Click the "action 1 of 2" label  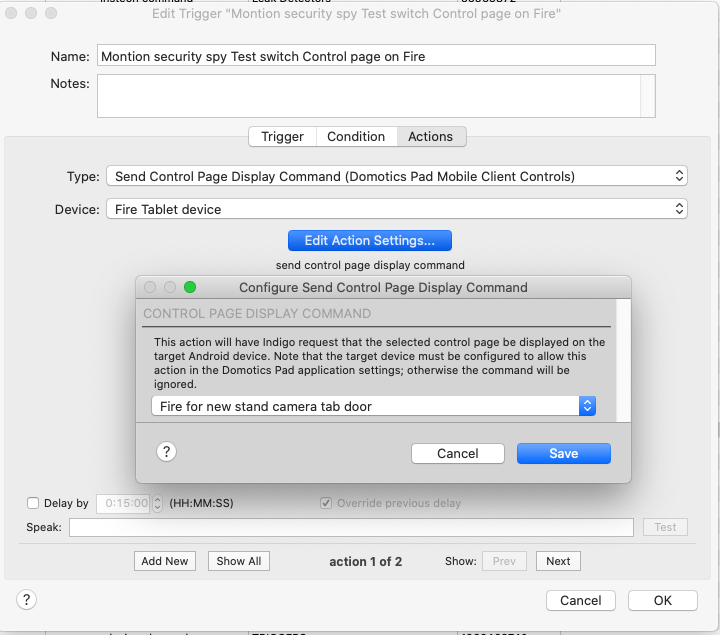[366, 562]
